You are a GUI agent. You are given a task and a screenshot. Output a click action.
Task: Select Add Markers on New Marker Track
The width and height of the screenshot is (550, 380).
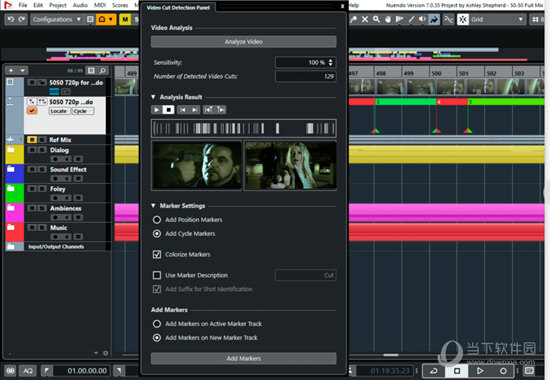coord(157,338)
